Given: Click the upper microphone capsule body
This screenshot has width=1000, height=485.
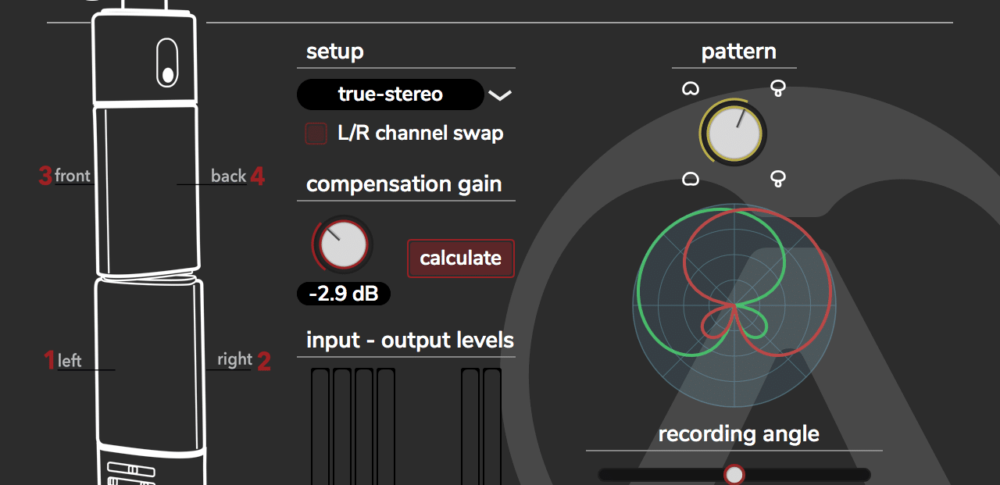Looking at the screenshot, I should [148, 190].
